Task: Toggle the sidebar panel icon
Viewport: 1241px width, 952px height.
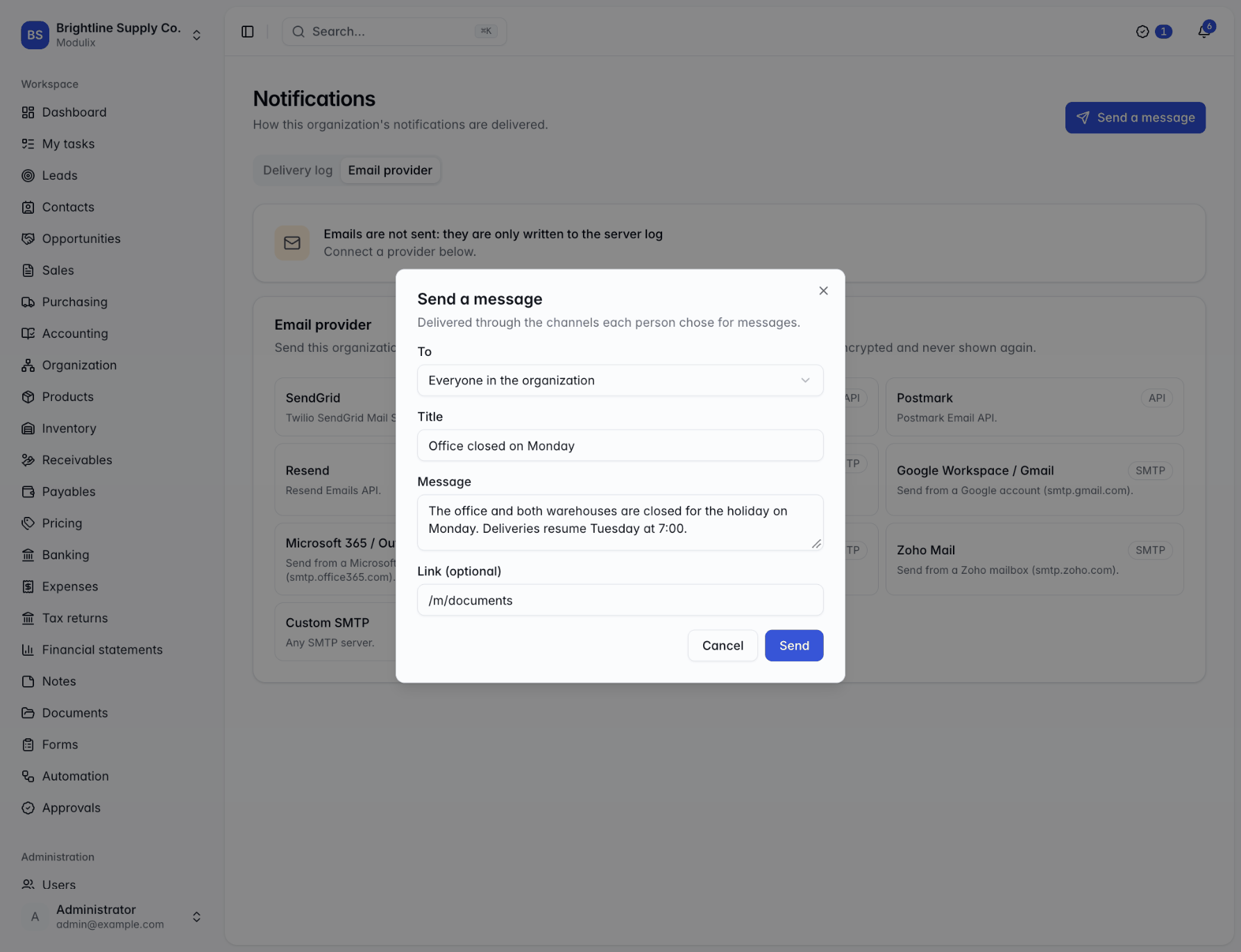Action: [248, 31]
